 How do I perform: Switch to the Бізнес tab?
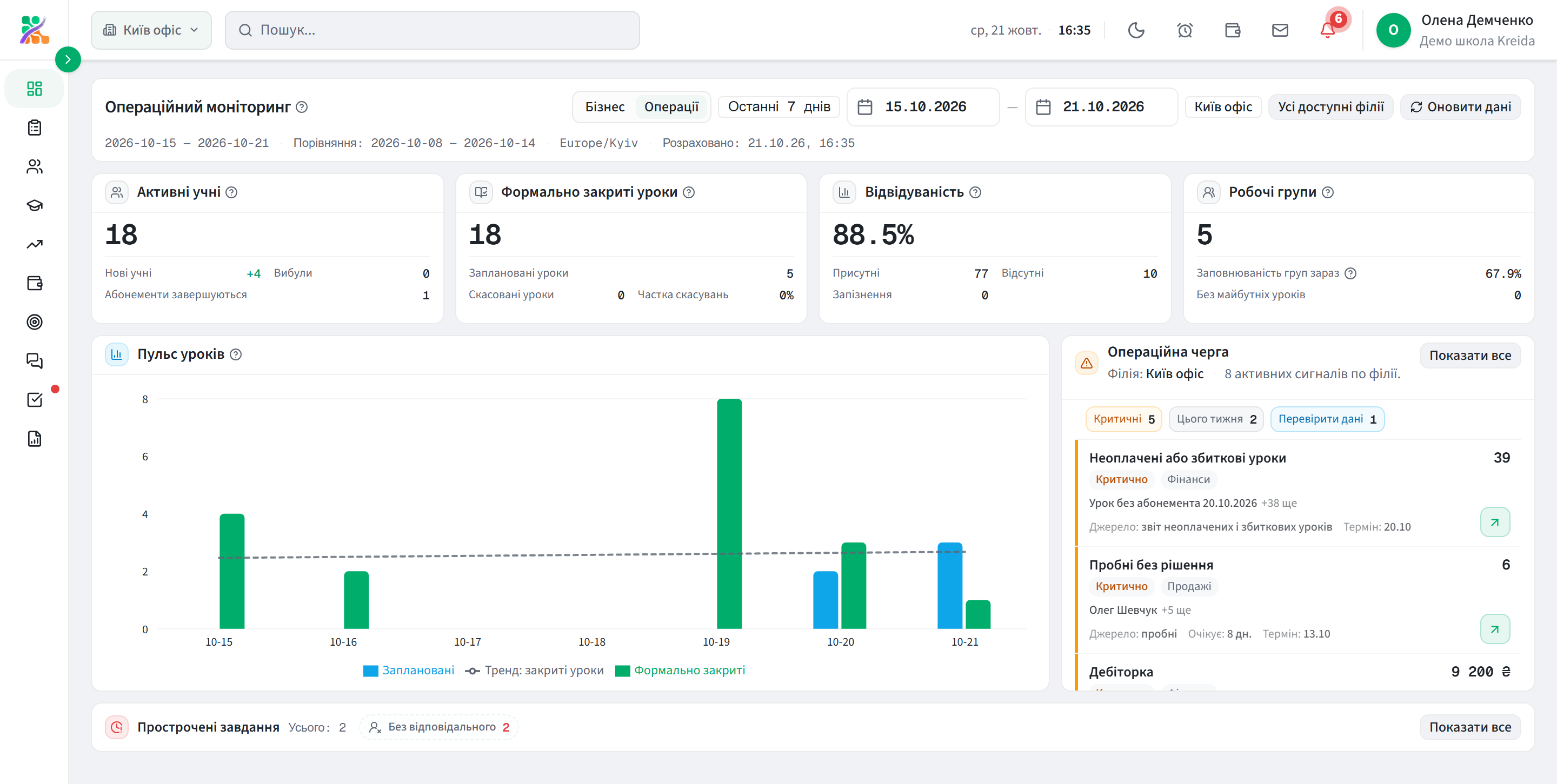pos(604,107)
